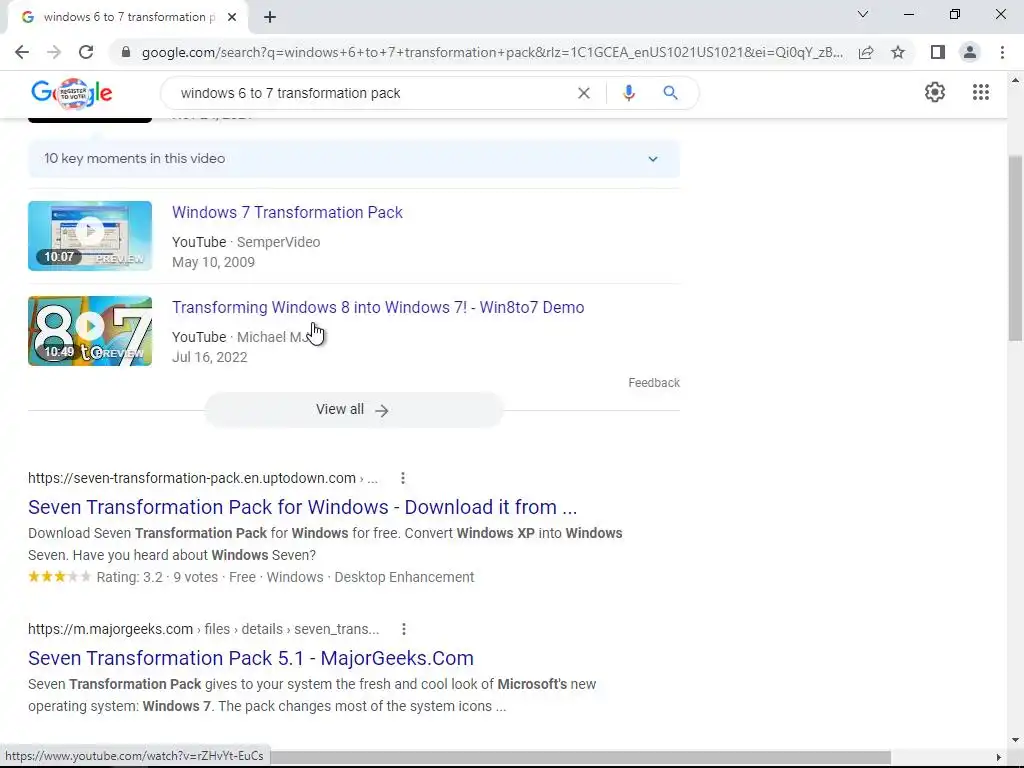Image resolution: width=1024 pixels, height=768 pixels.
Task: Click scroll-right arrow of horizontal scrollbar
Action: click(999, 757)
